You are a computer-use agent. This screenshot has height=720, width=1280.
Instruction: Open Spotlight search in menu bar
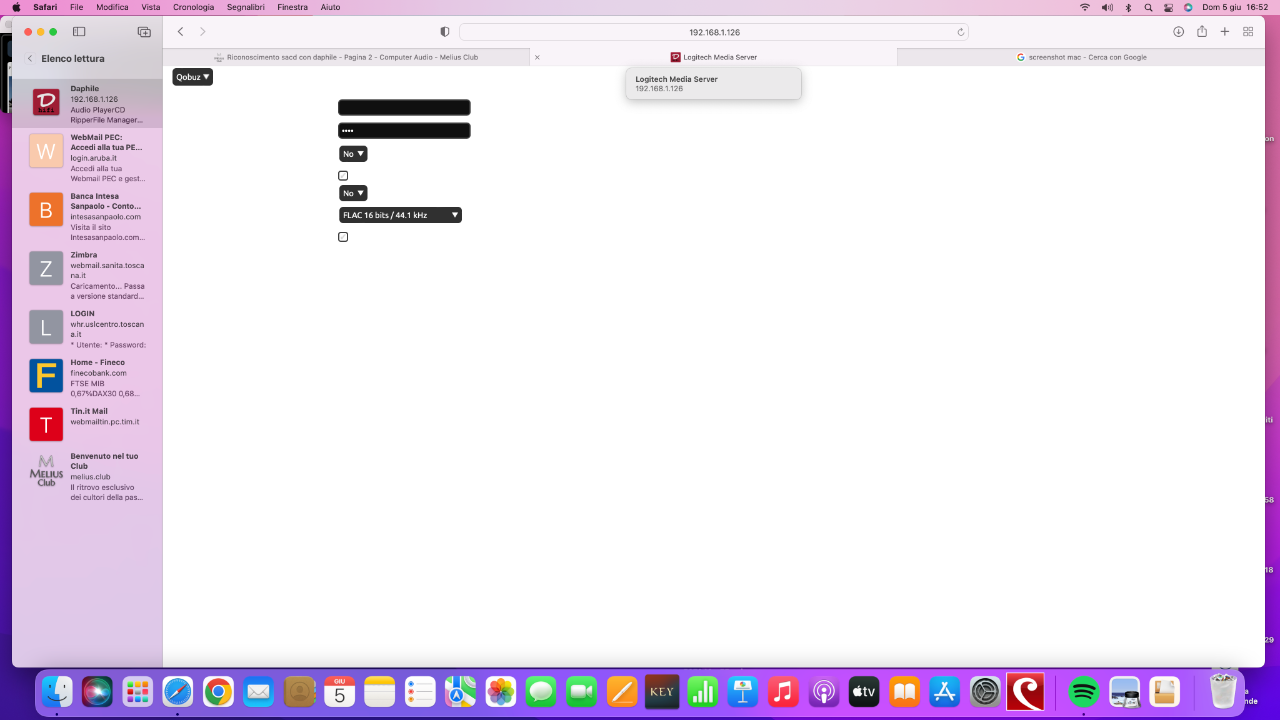[1148, 7]
